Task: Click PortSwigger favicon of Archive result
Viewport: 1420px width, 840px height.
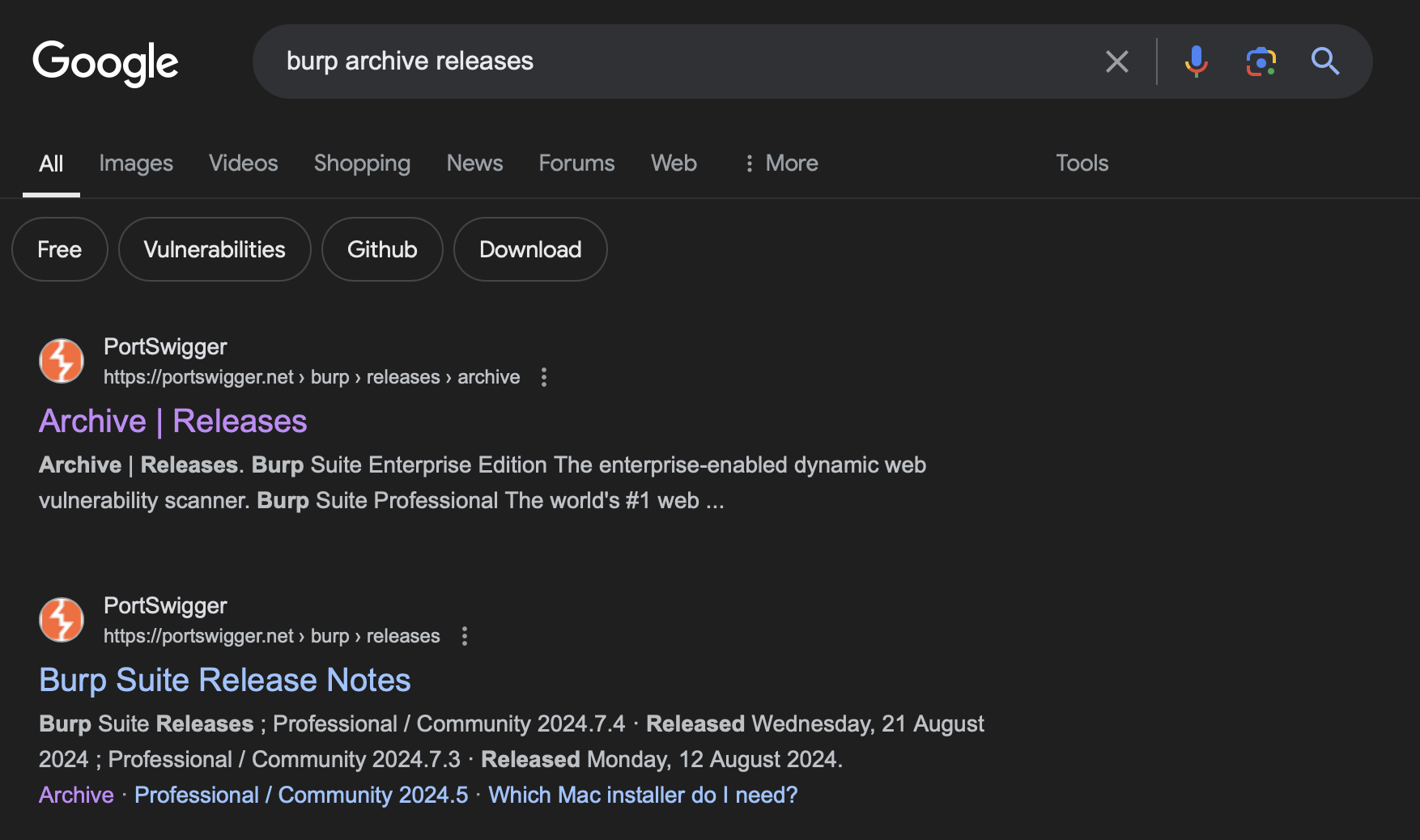Action: click(62, 361)
